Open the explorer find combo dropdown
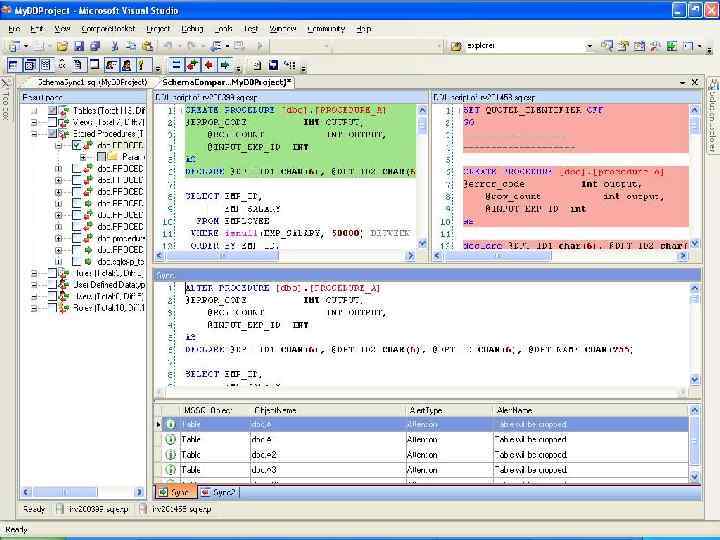This screenshot has height=540, width=720. click(589, 46)
